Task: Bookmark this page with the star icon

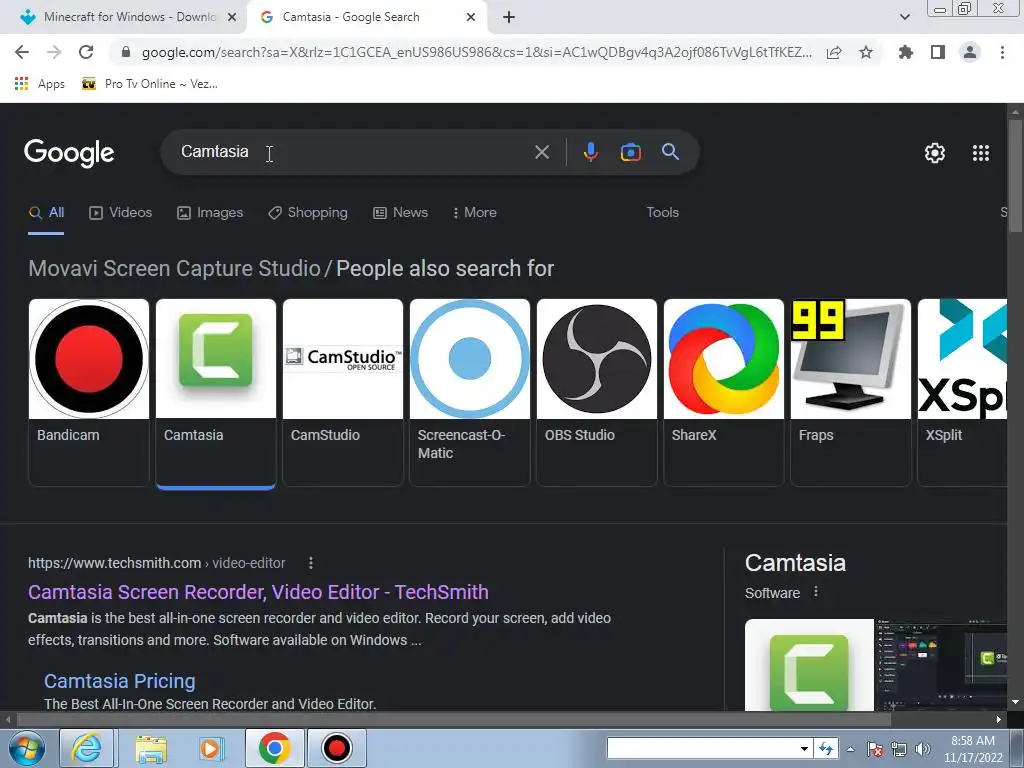Action: 866,52
